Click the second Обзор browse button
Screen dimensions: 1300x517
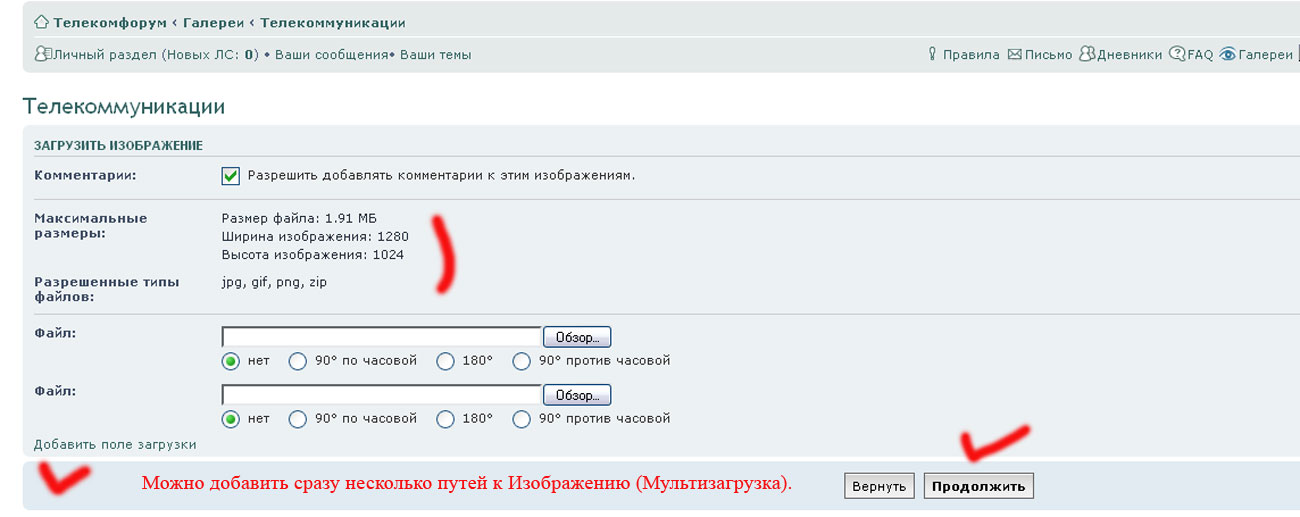point(576,396)
